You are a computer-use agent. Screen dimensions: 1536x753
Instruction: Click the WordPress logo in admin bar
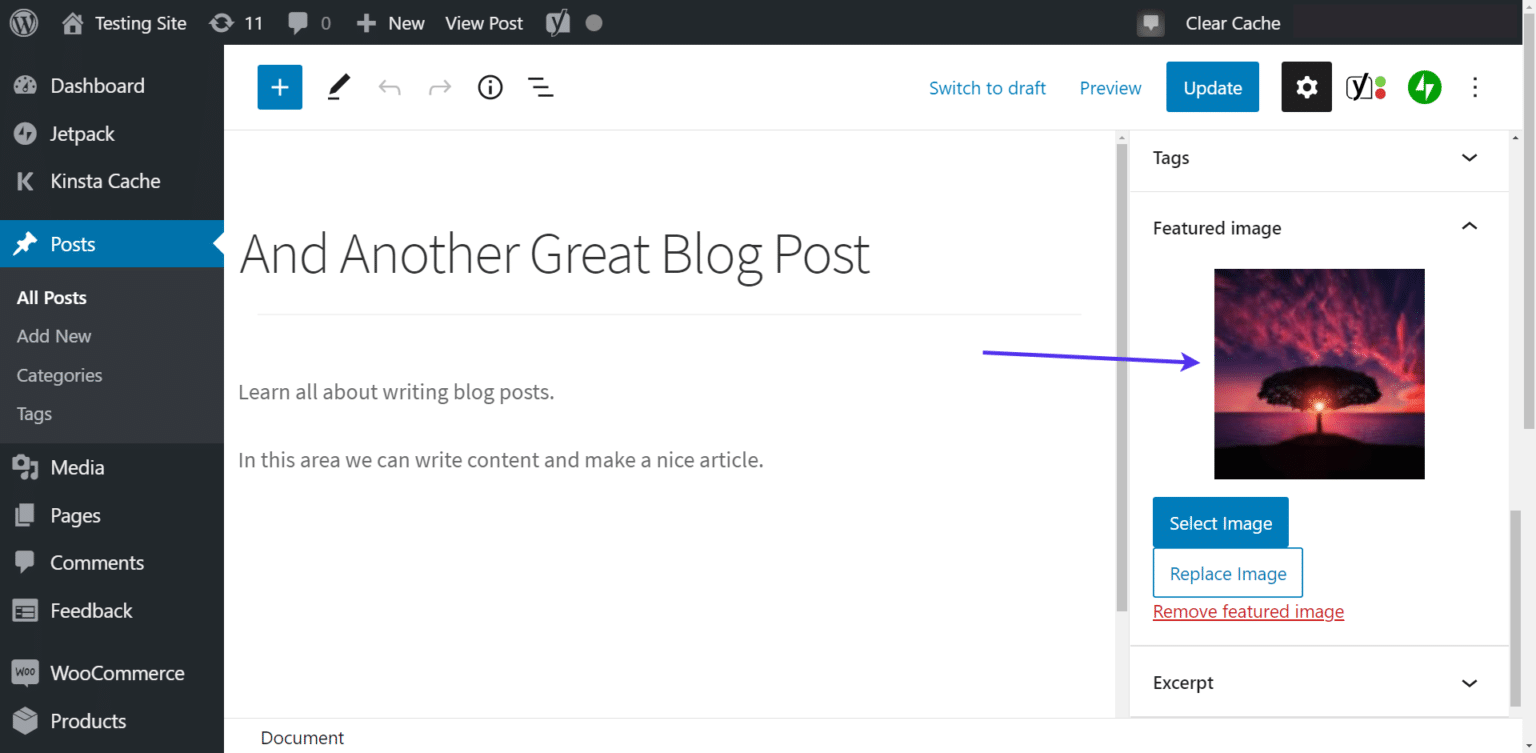22,22
